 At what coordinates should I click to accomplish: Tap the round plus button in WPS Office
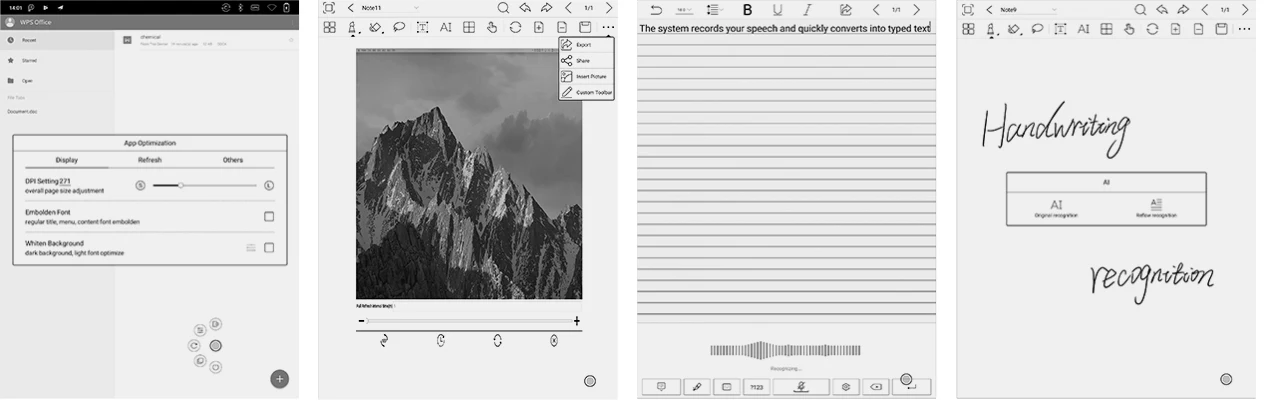pos(280,378)
